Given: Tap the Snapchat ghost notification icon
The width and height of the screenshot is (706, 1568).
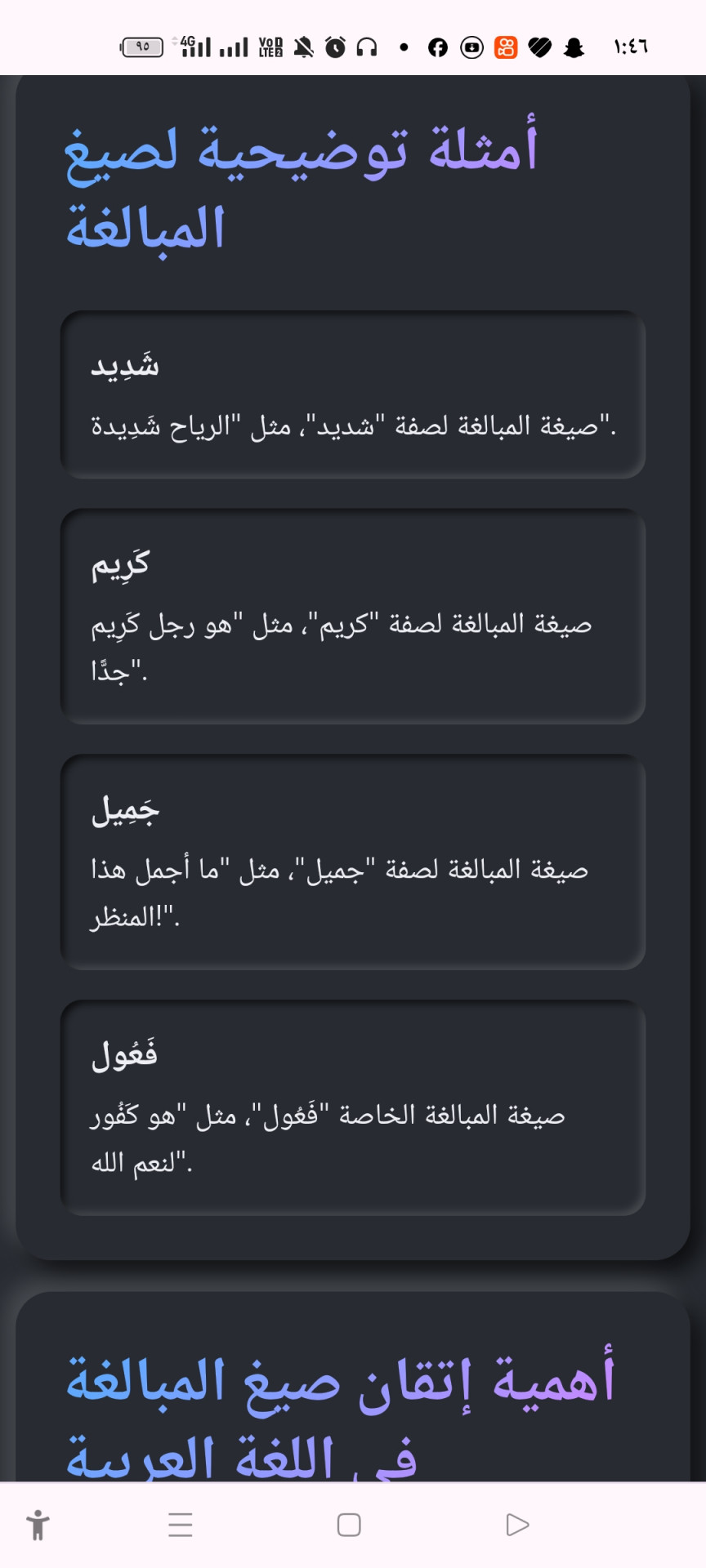Looking at the screenshot, I should pos(574,47).
